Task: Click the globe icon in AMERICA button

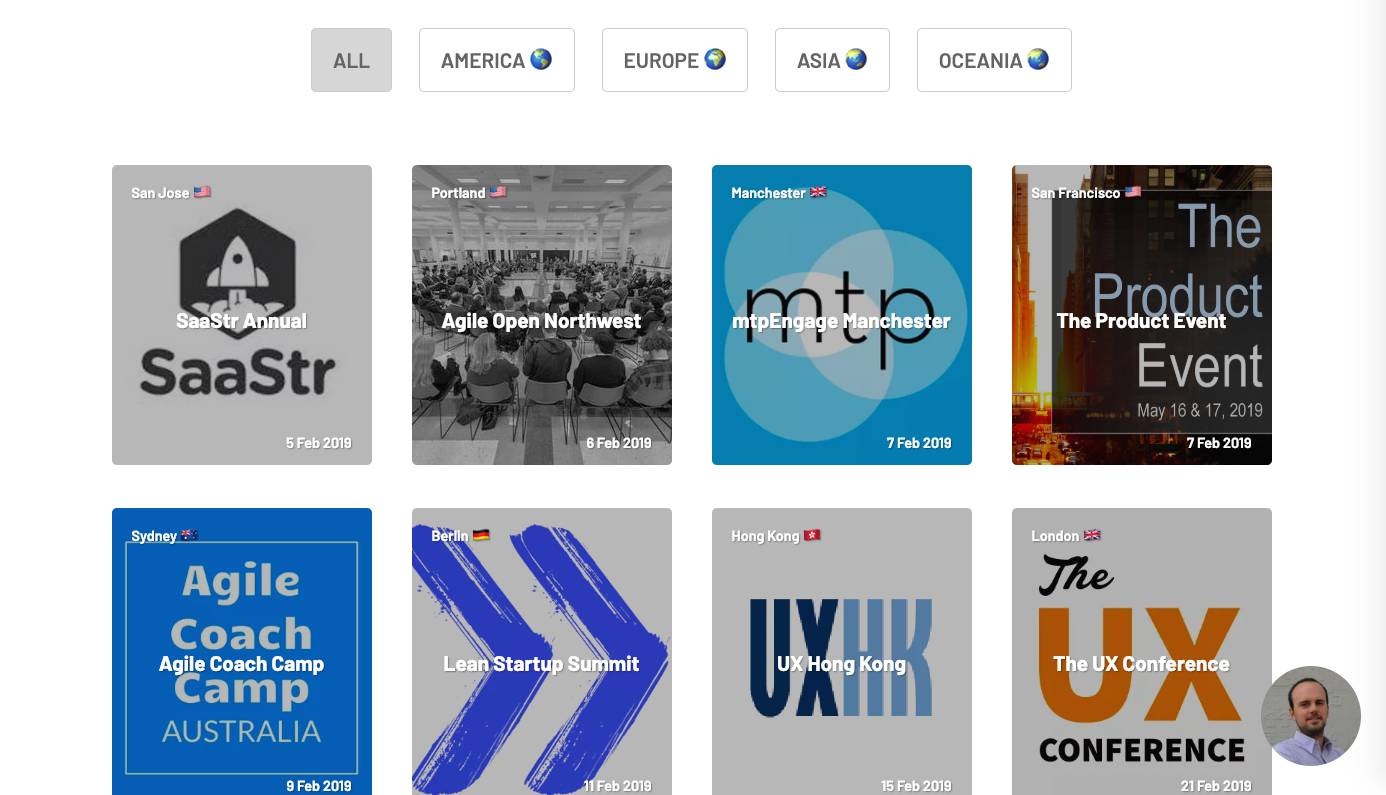Action: pyautogui.click(x=541, y=59)
